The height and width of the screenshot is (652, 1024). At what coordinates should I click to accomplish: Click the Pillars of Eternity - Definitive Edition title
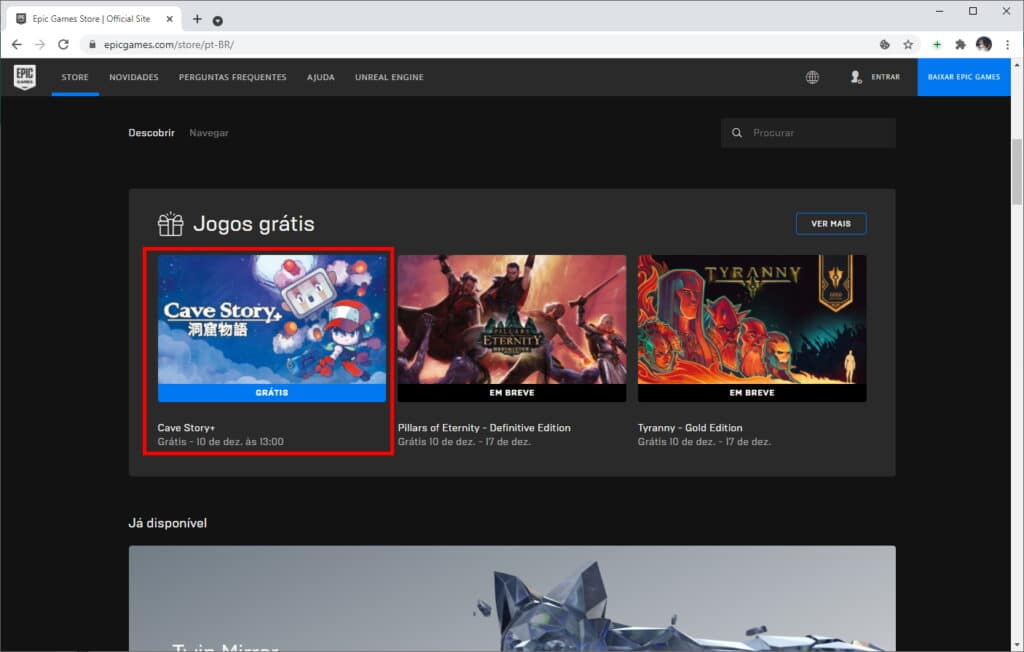(x=484, y=428)
